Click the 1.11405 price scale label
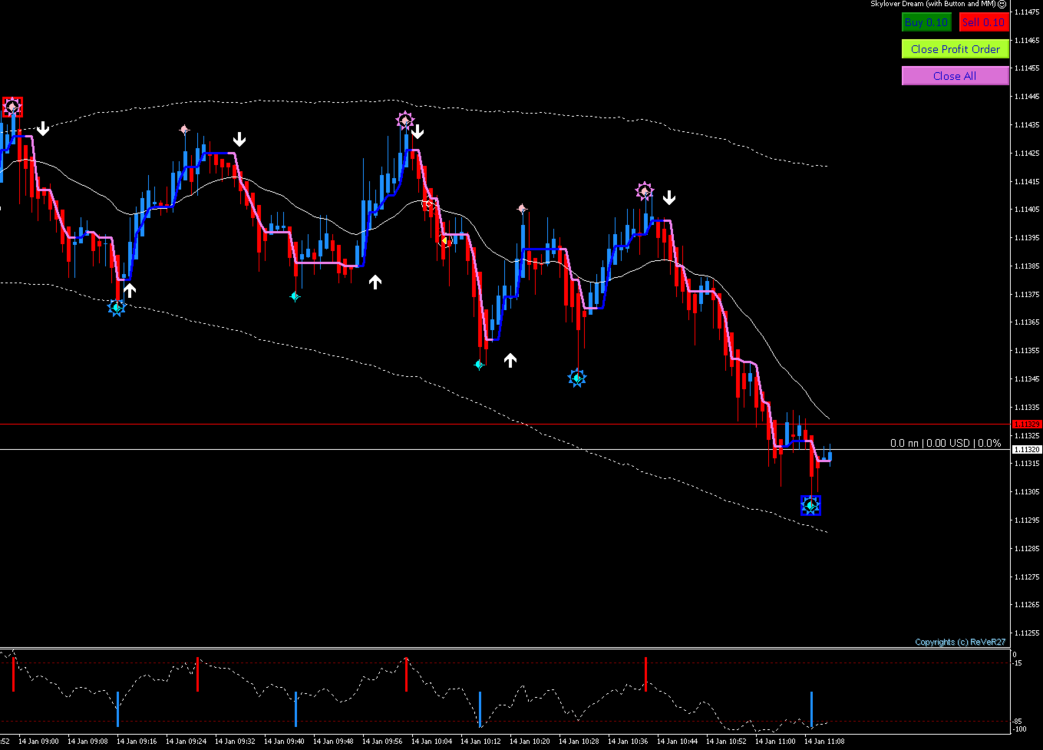The image size is (1043, 750). click(1026, 209)
